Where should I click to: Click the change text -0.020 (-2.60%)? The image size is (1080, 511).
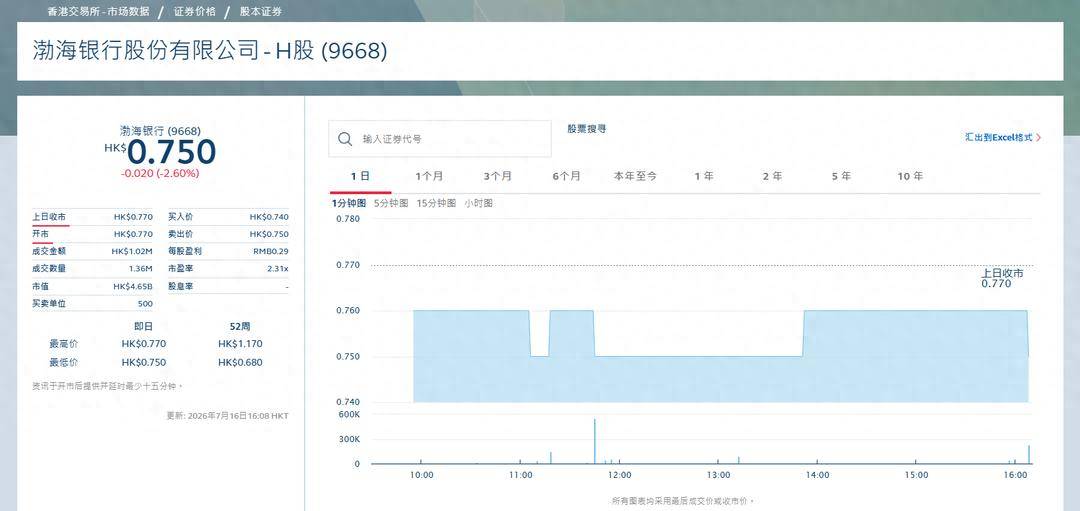click(160, 174)
